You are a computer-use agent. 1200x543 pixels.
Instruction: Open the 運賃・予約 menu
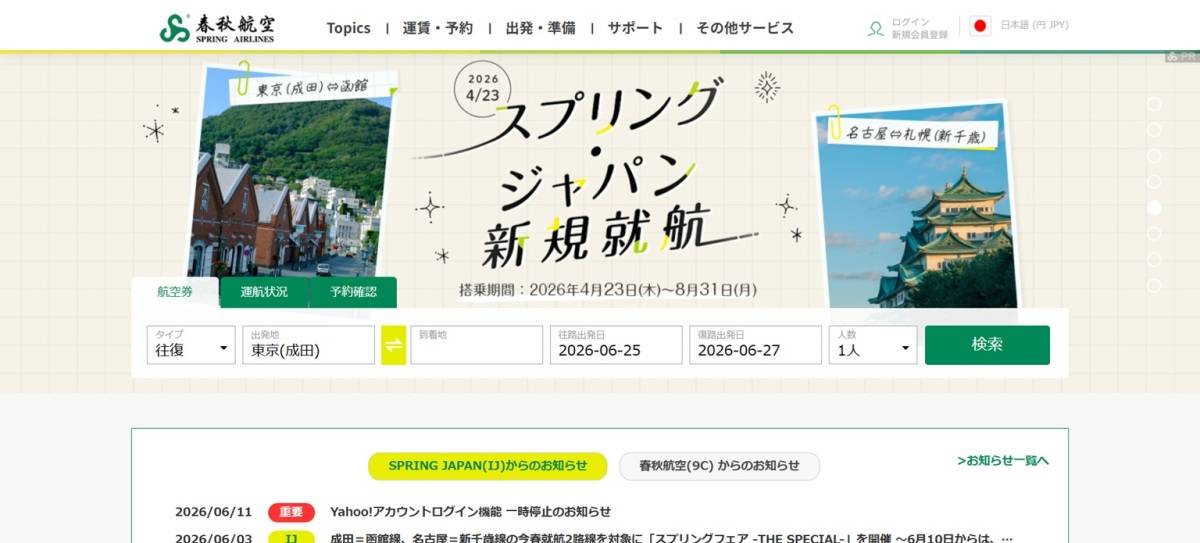tap(438, 28)
